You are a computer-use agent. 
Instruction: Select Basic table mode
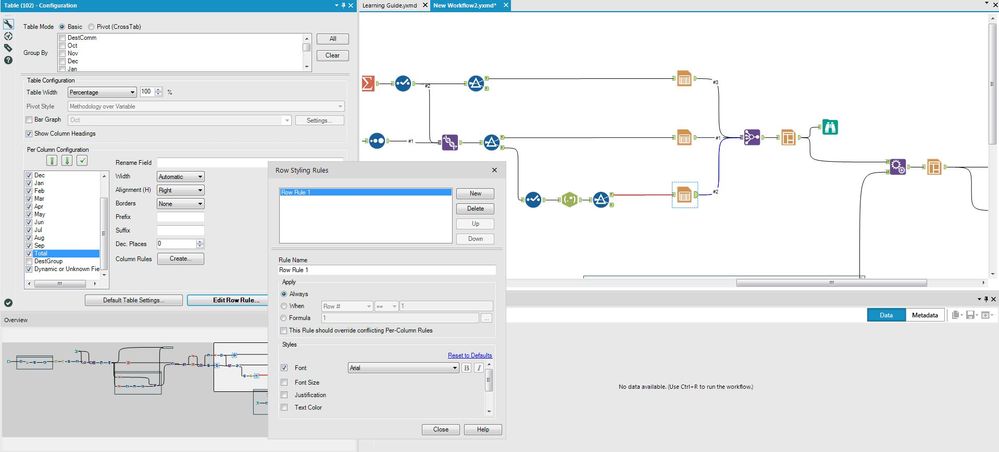(x=62, y=27)
